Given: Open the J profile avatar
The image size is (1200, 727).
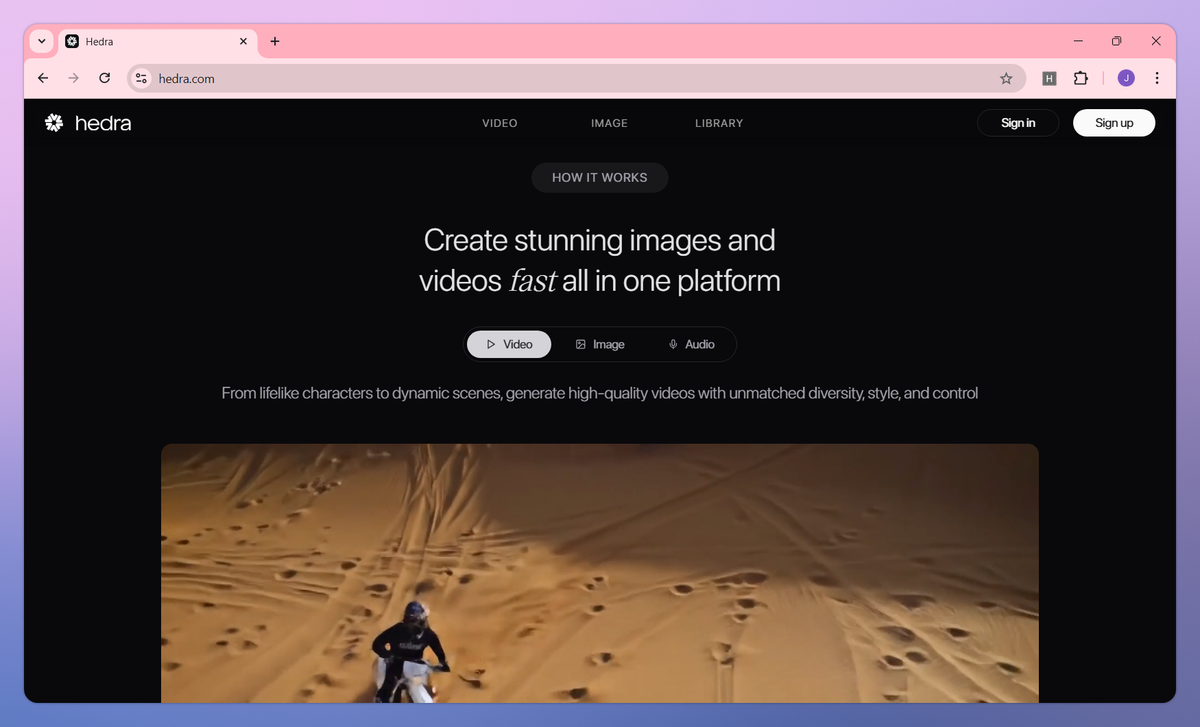Looking at the screenshot, I should 1126,78.
